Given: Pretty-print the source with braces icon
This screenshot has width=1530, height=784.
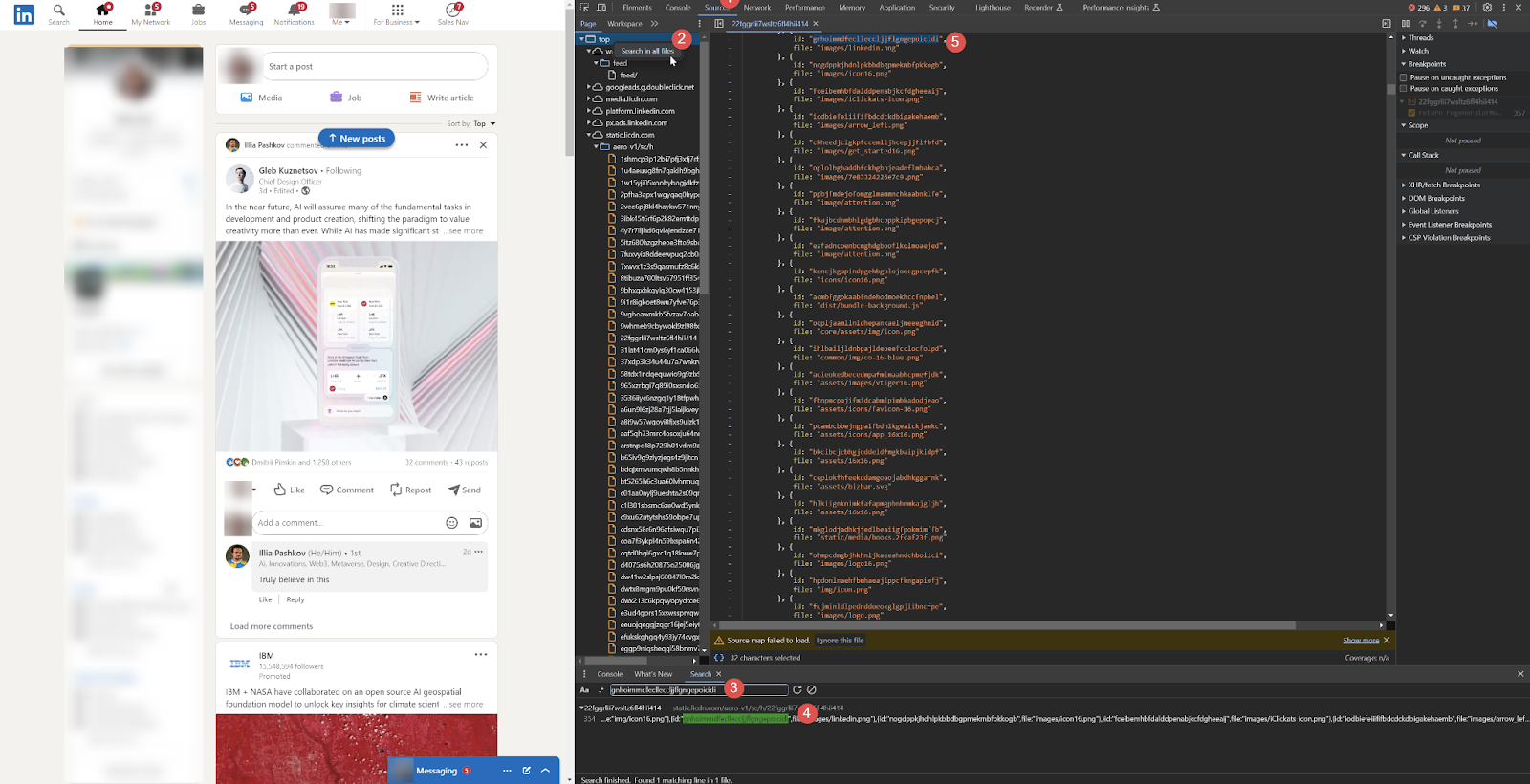Looking at the screenshot, I should pos(719,658).
